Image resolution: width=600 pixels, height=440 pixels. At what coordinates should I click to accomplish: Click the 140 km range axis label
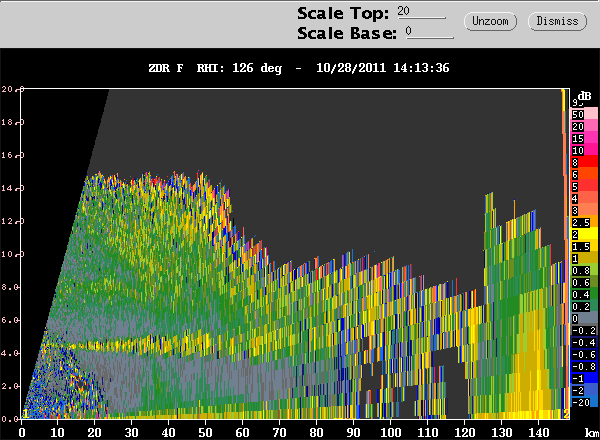(538, 432)
